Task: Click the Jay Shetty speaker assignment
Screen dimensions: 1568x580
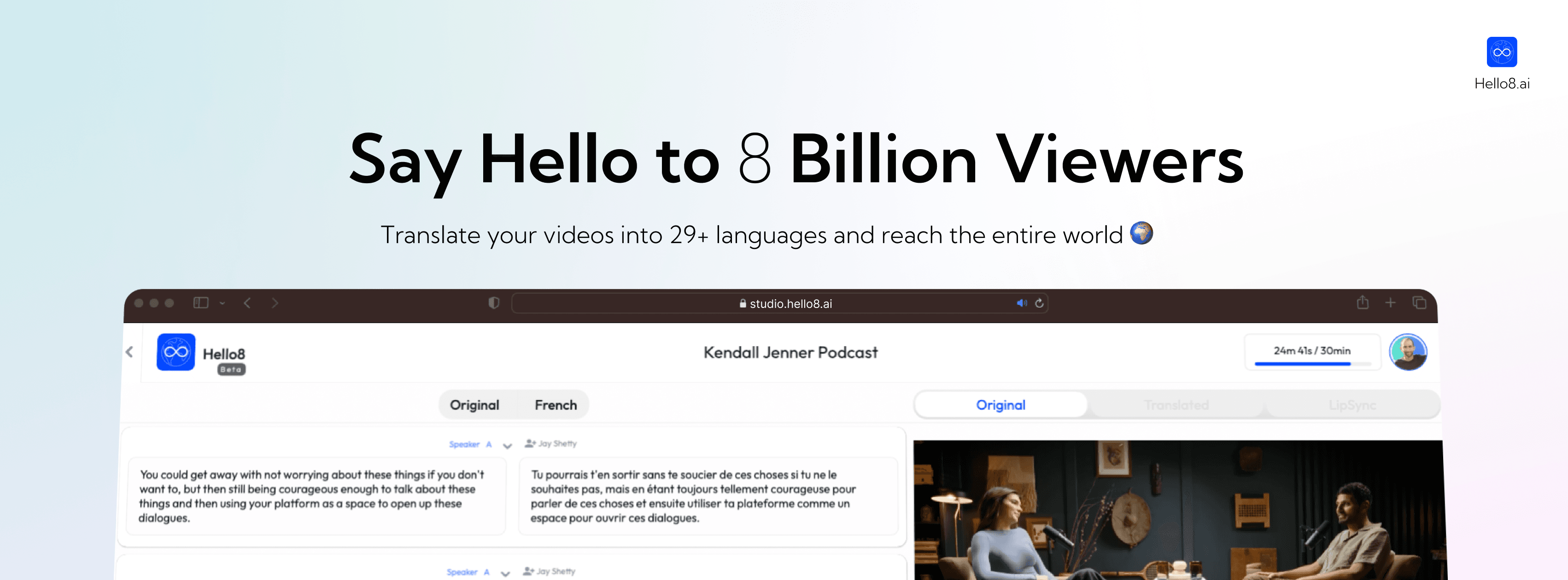Action: (x=551, y=444)
